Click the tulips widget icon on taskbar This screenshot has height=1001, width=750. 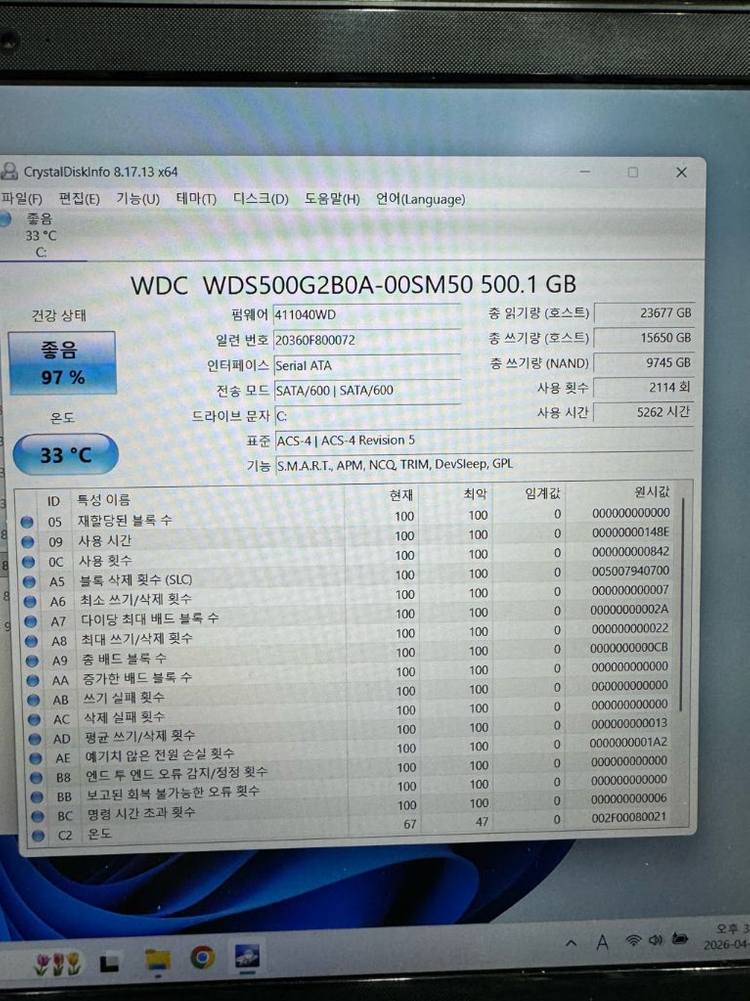(57, 964)
